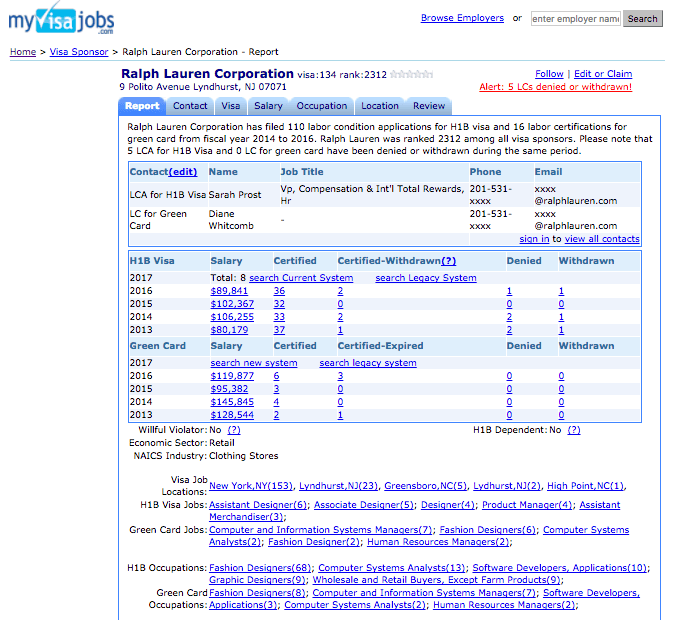The width and height of the screenshot is (685, 620).
Task: Open the alert about 5 LCs denied
Action: click(x=556, y=87)
